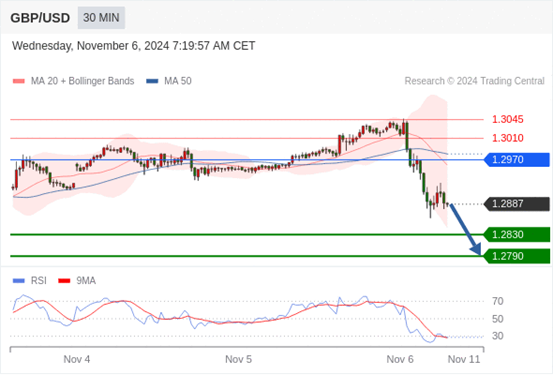The image size is (553, 375).
Task: Click the black 1.2887 current price tag
Action: (517, 204)
